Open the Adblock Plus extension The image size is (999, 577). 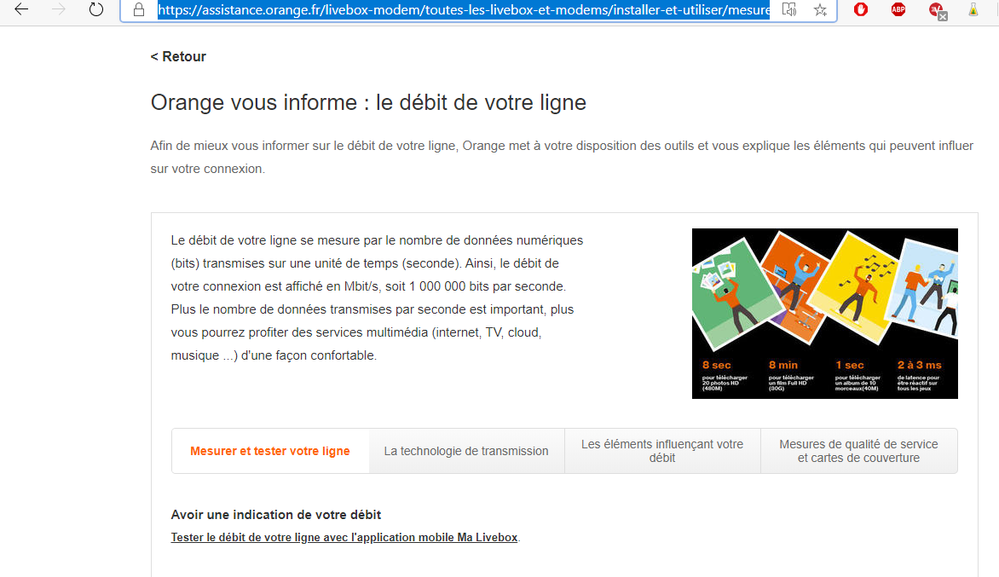898,10
